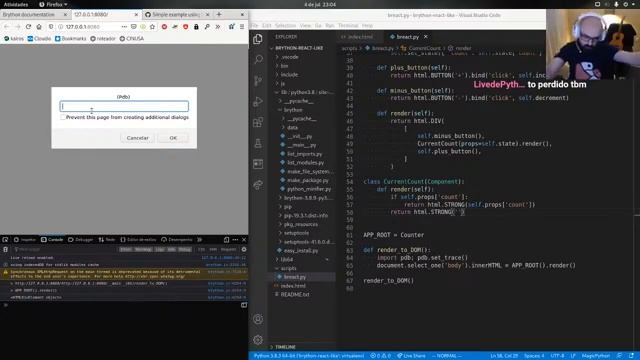Screen dimensions: 640x360
Task: Switch to the 'Simple example' GitHub tab
Action: (176, 14)
